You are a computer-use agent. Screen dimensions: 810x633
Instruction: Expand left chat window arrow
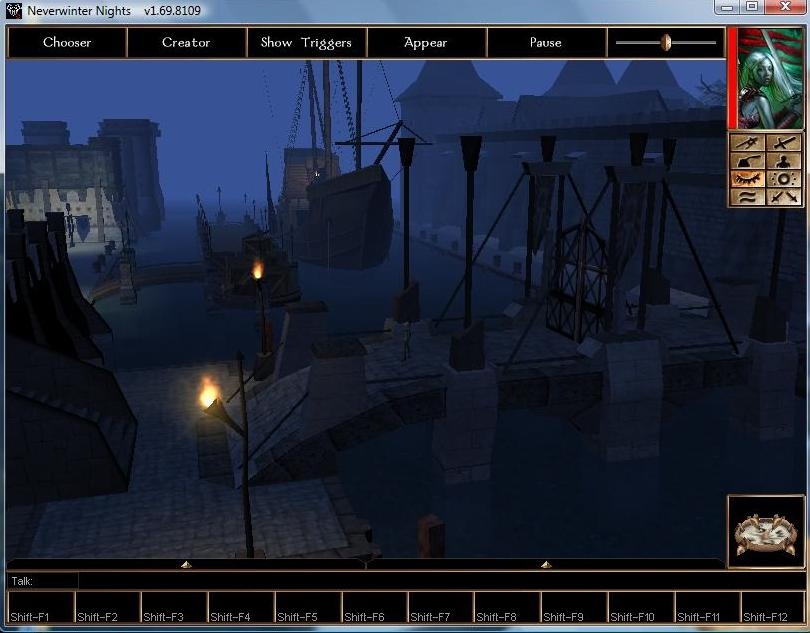click(x=186, y=565)
